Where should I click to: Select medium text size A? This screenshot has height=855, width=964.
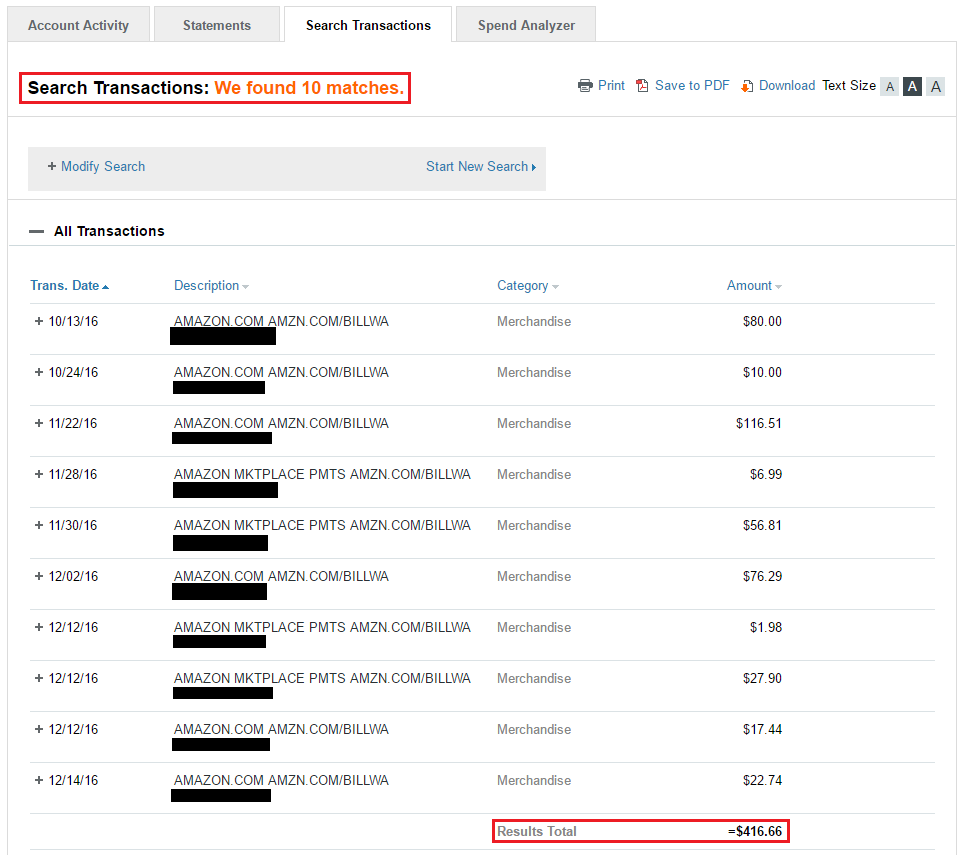point(912,87)
